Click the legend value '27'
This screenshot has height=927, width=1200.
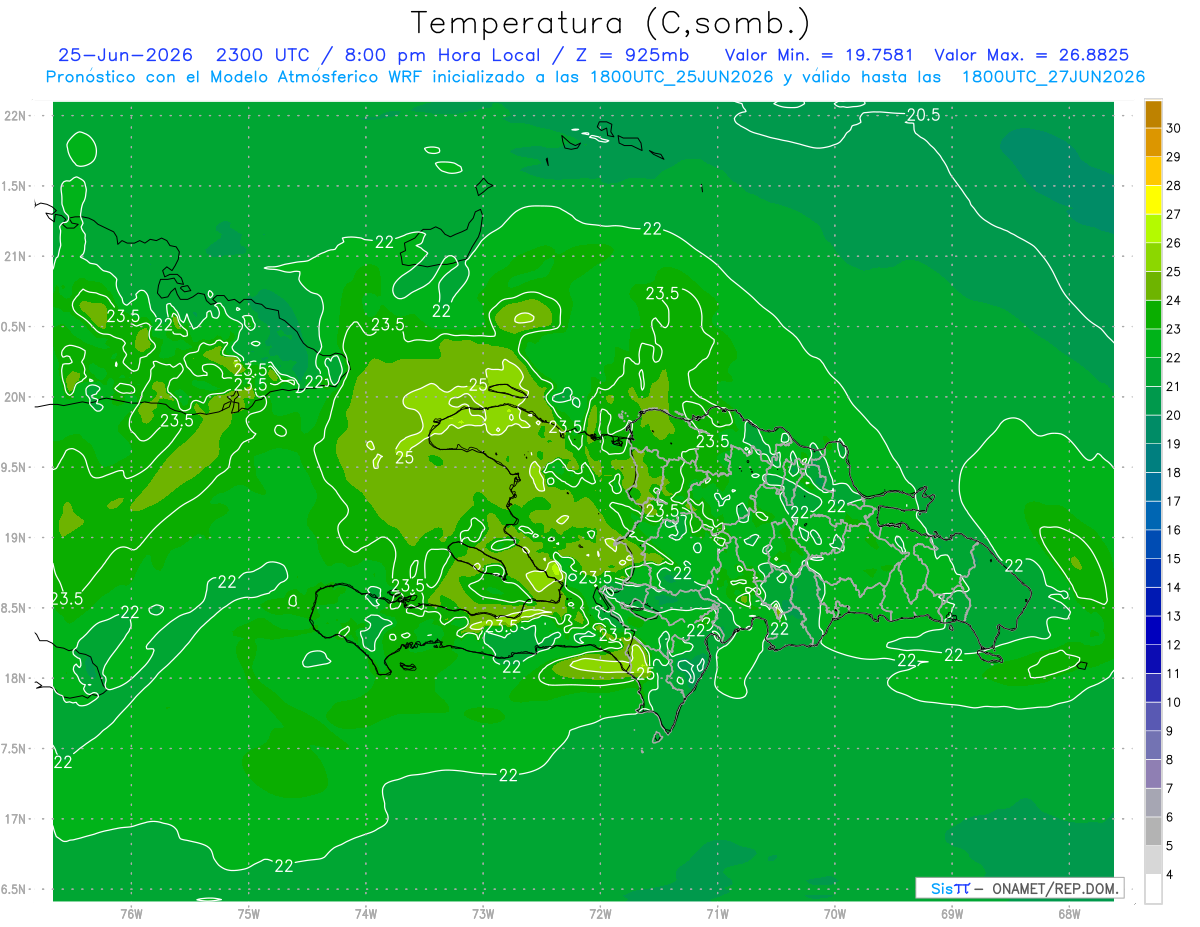(1175, 214)
